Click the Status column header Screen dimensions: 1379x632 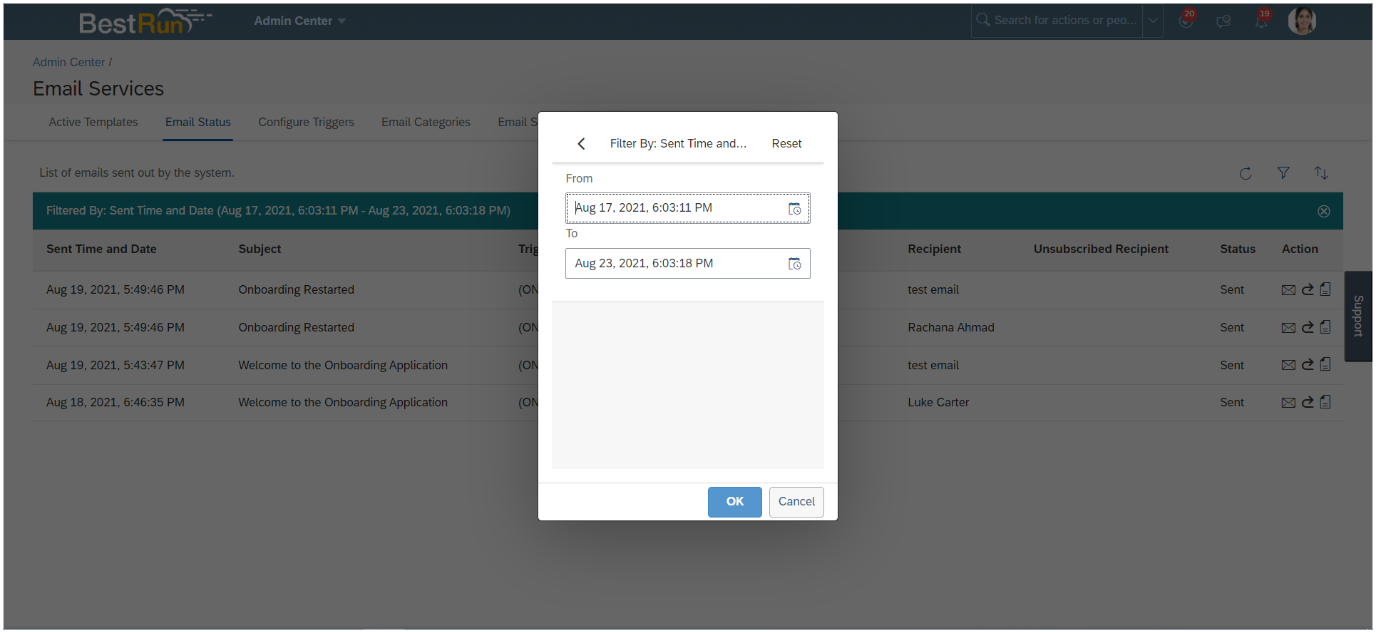[x=1237, y=249]
